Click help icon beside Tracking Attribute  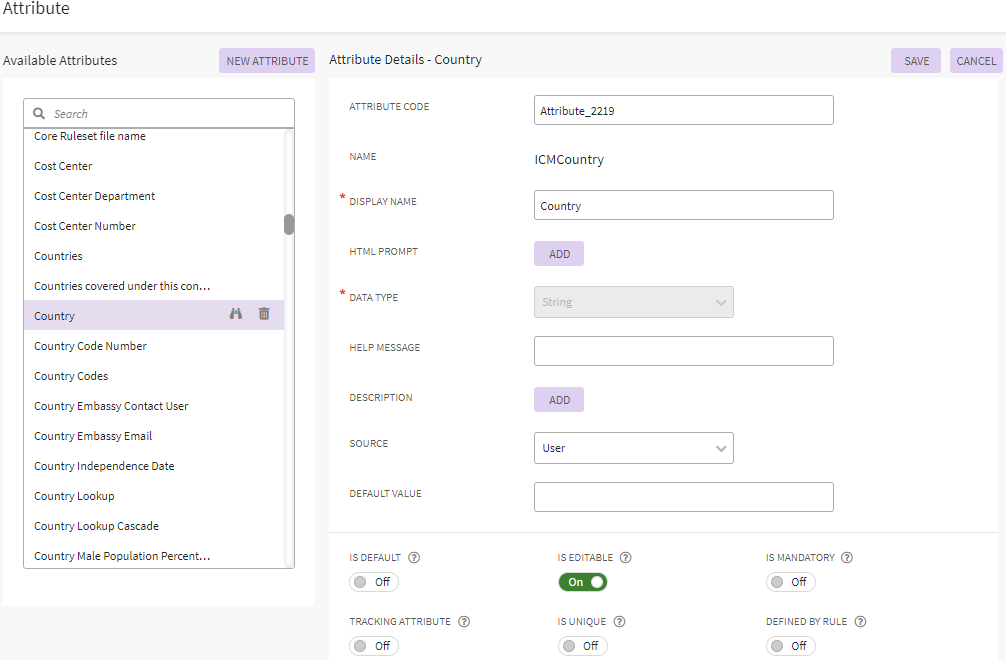pos(464,622)
